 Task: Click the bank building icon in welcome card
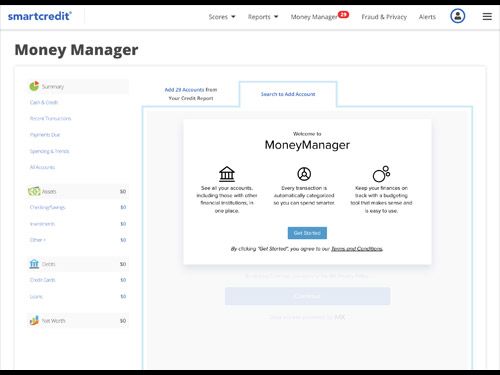coord(227,174)
